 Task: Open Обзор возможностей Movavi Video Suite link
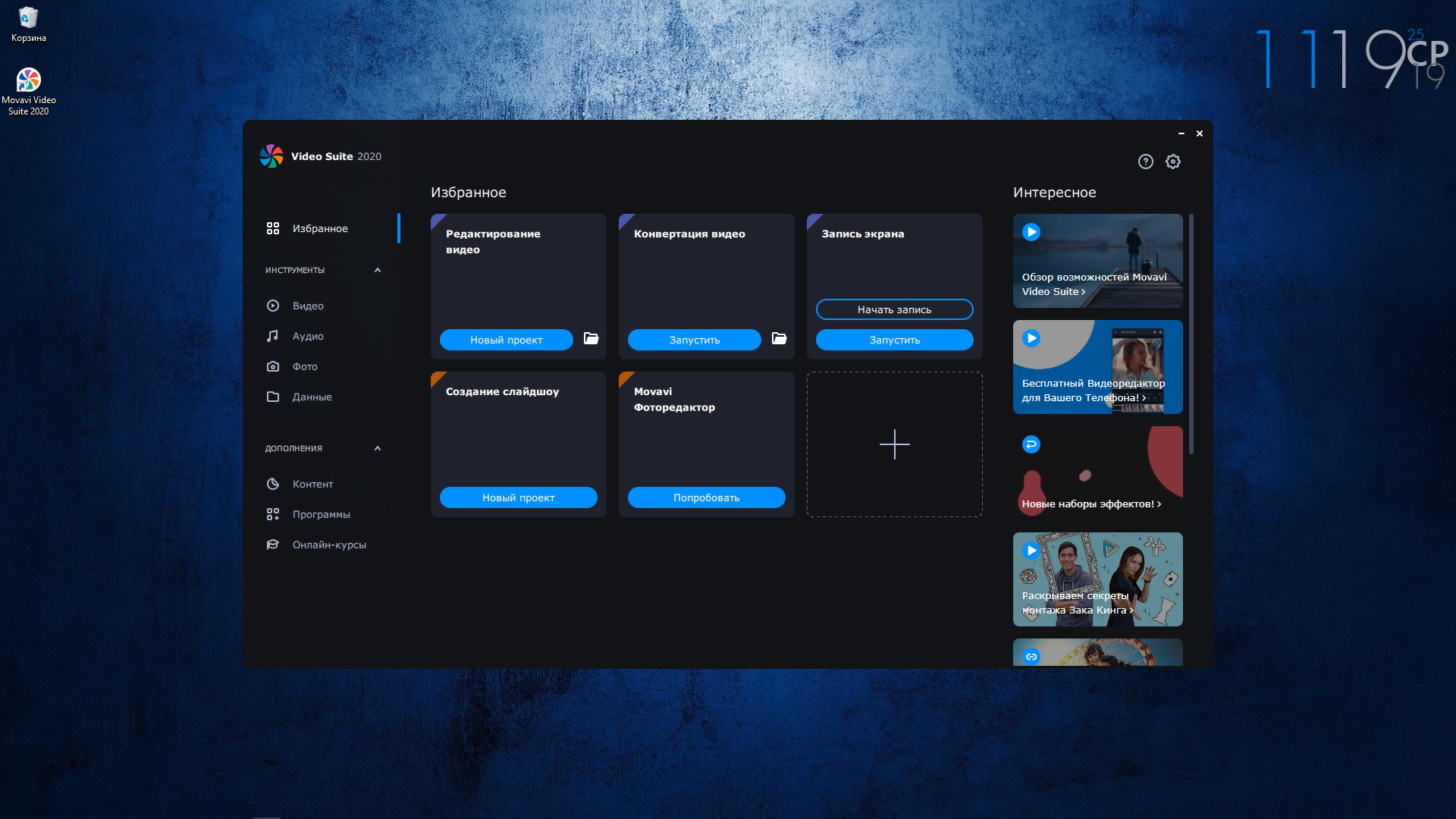click(1094, 284)
